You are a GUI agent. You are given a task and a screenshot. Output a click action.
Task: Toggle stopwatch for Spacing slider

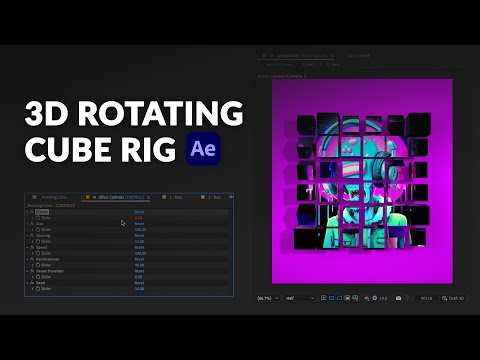[x=38, y=241]
